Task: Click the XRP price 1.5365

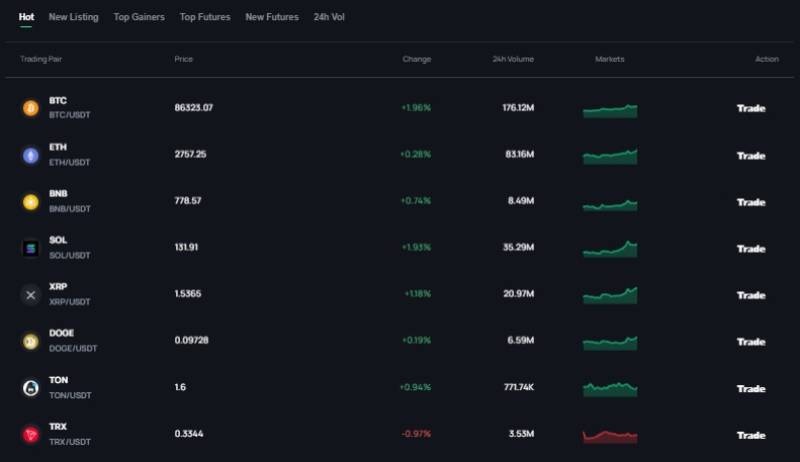Action: click(188, 293)
